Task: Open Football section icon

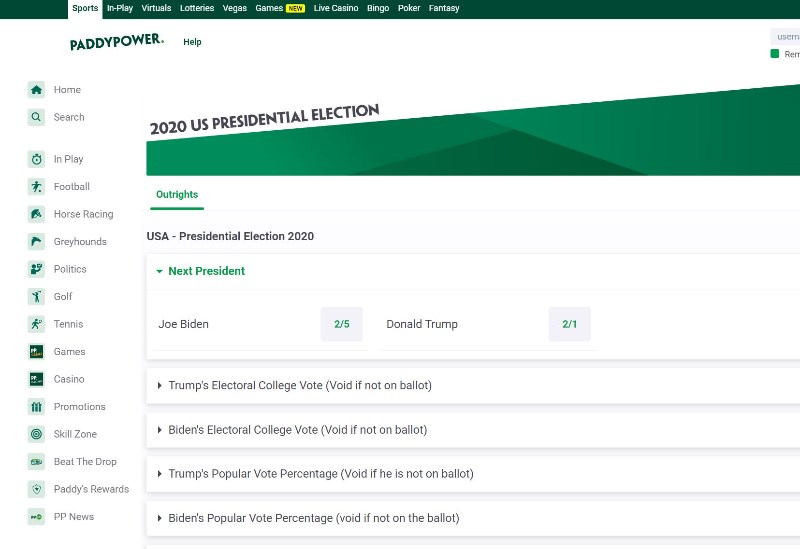Action: pyautogui.click(x=36, y=187)
